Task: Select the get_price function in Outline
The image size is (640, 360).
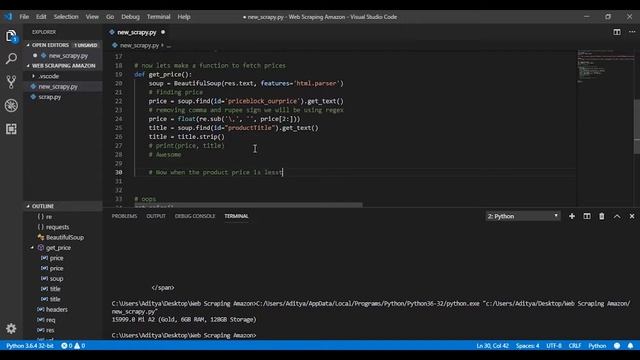Action: (58, 248)
